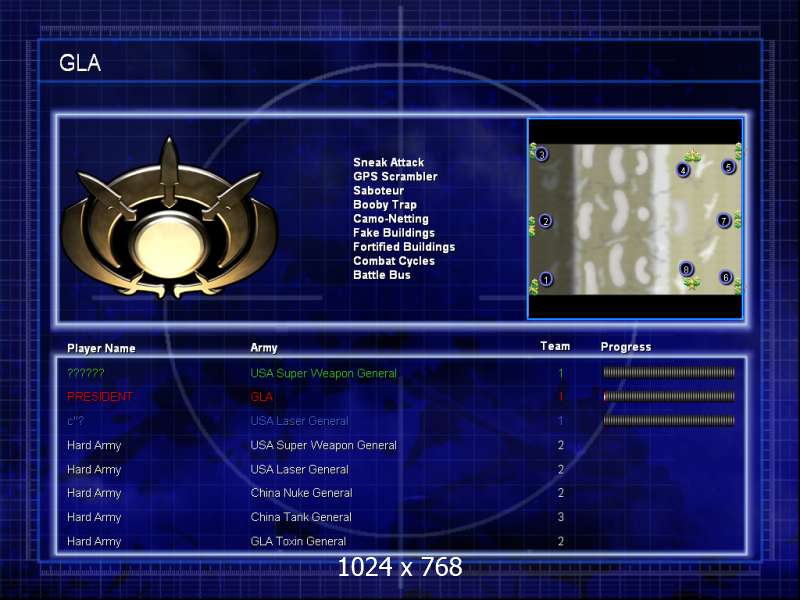Image resolution: width=800 pixels, height=600 pixels.
Task: Click the greyed USA Laser General army
Action: click(x=299, y=421)
